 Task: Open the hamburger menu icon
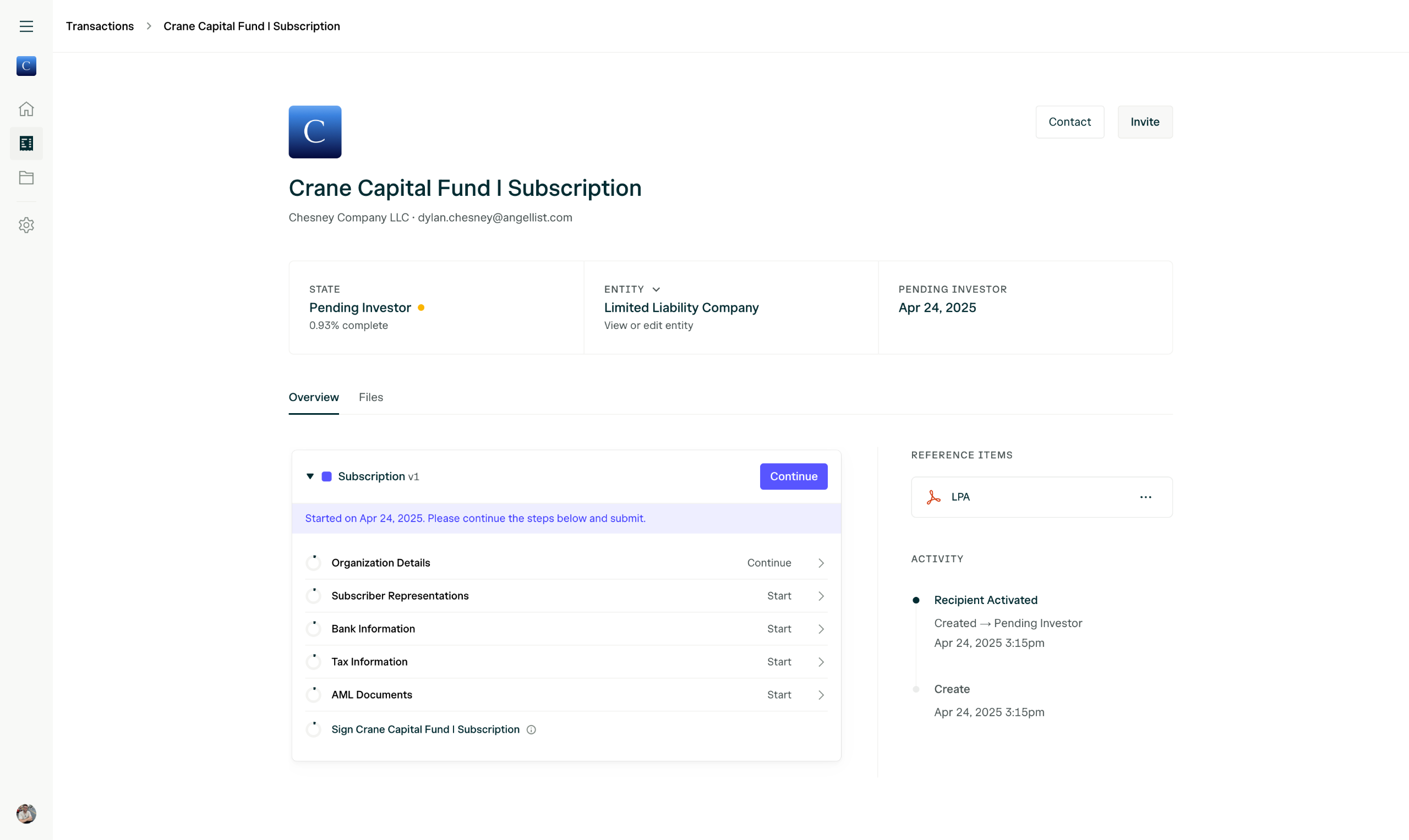26,26
